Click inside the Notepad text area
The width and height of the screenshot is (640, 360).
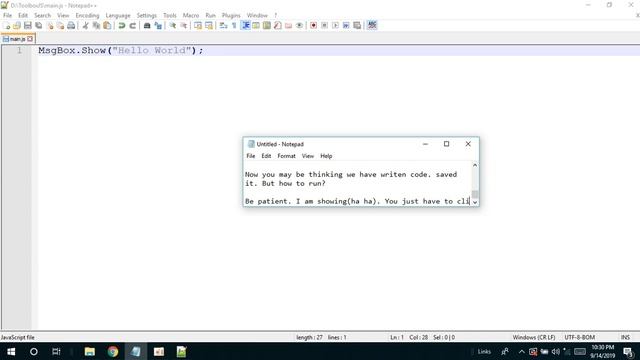[358, 184]
